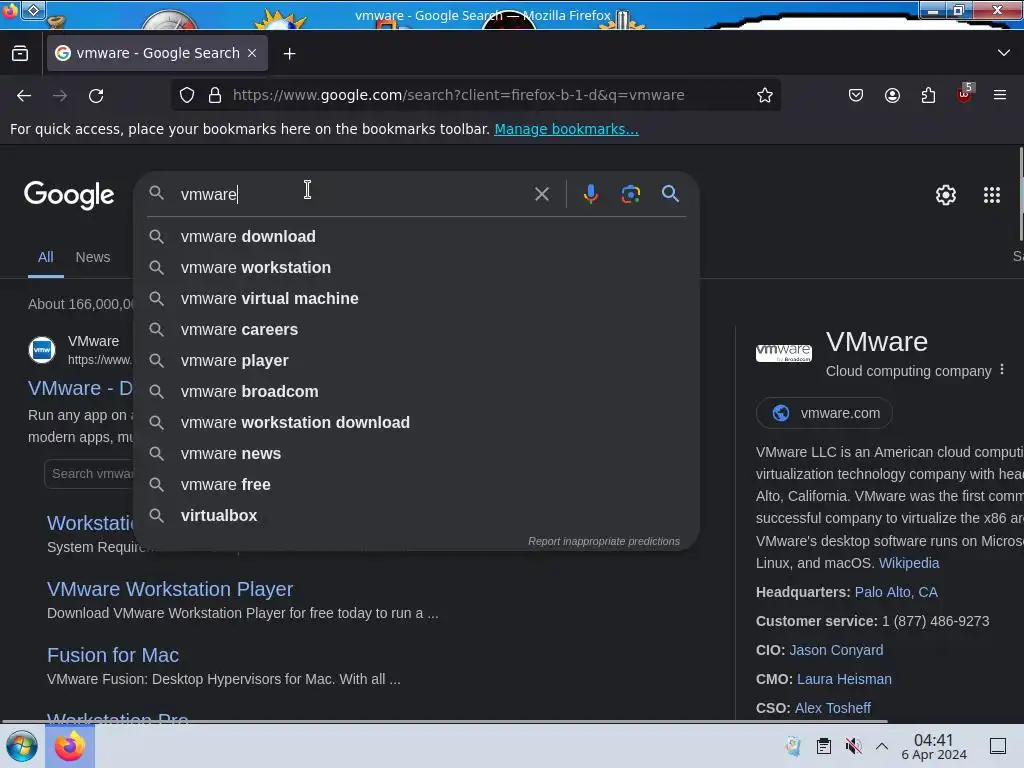Choose suggestion vmware news

tap(417, 454)
